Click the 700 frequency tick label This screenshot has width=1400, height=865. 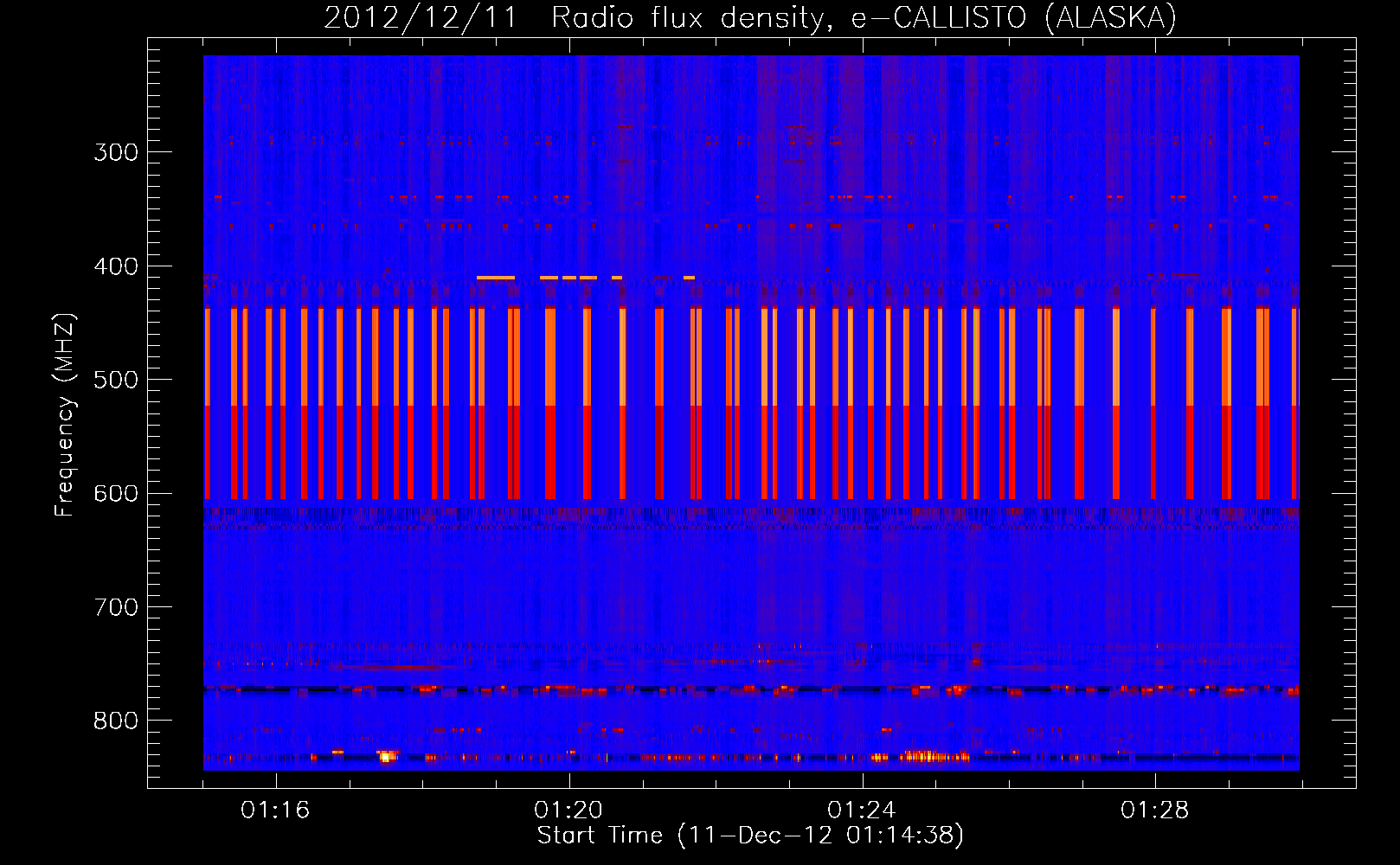pyautogui.click(x=116, y=607)
